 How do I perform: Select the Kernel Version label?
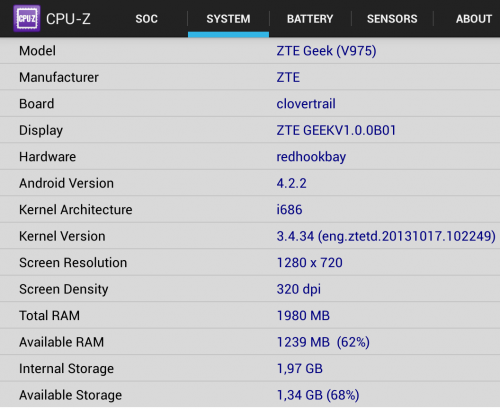(62, 236)
